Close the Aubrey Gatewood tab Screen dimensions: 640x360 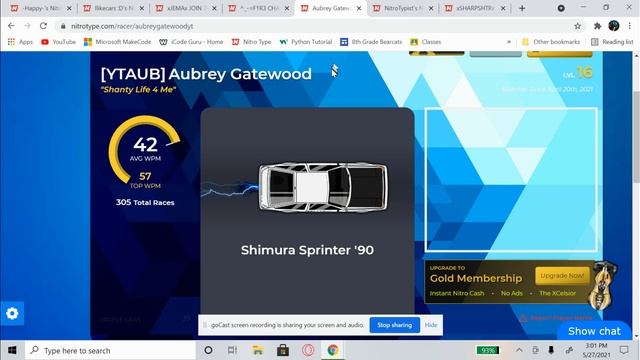tap(359, 8)
